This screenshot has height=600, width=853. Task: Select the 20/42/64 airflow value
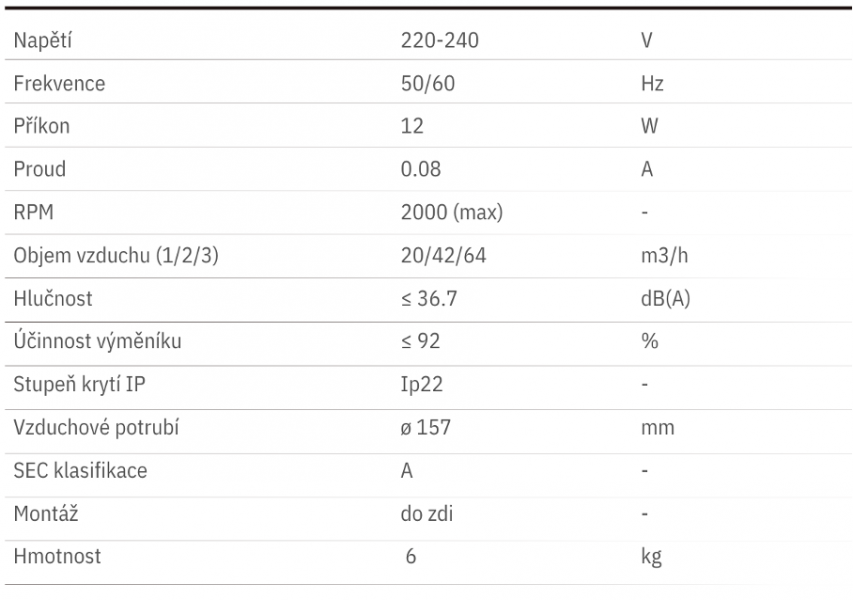coord(443,255)
